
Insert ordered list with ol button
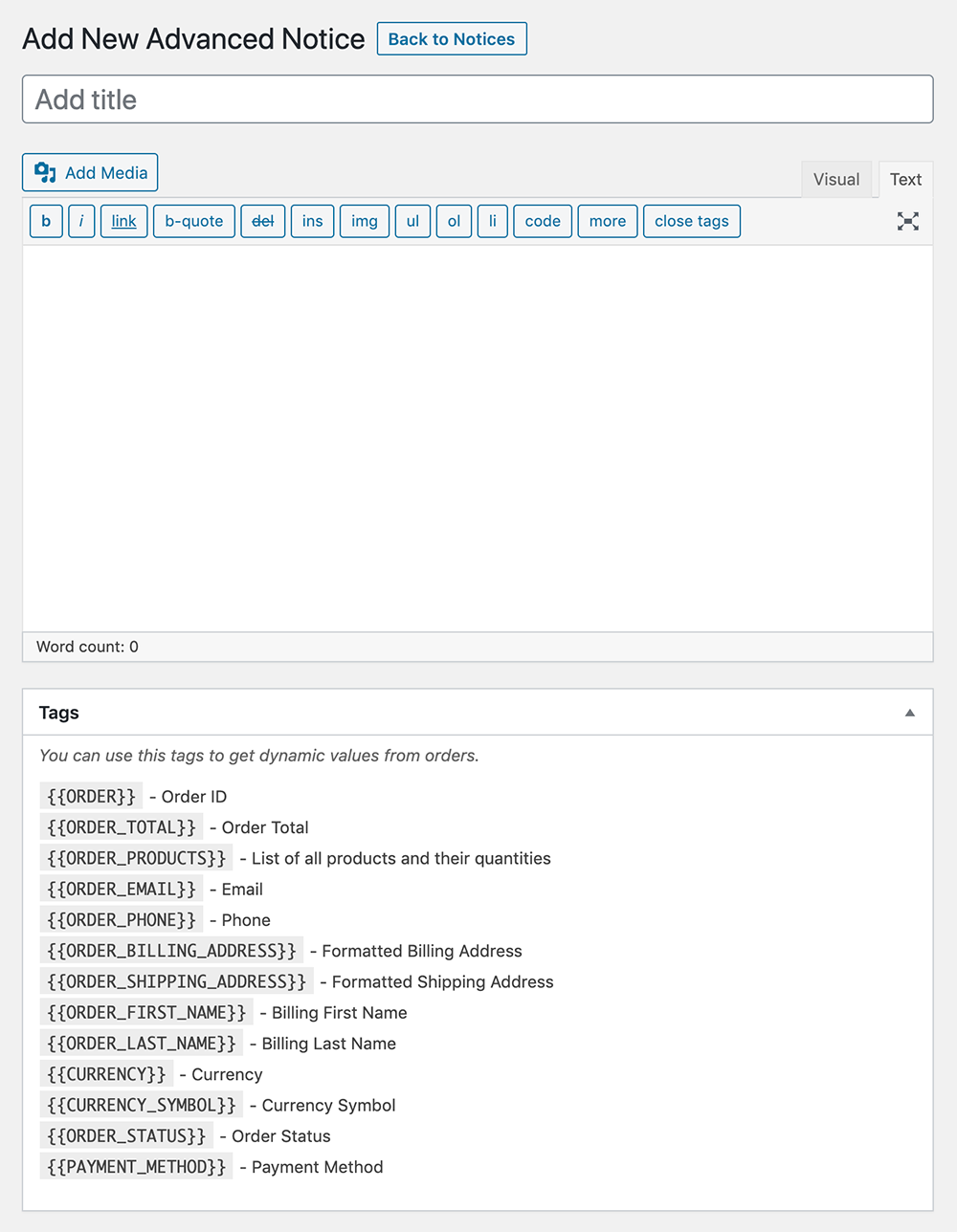click(x=454, y=221)
